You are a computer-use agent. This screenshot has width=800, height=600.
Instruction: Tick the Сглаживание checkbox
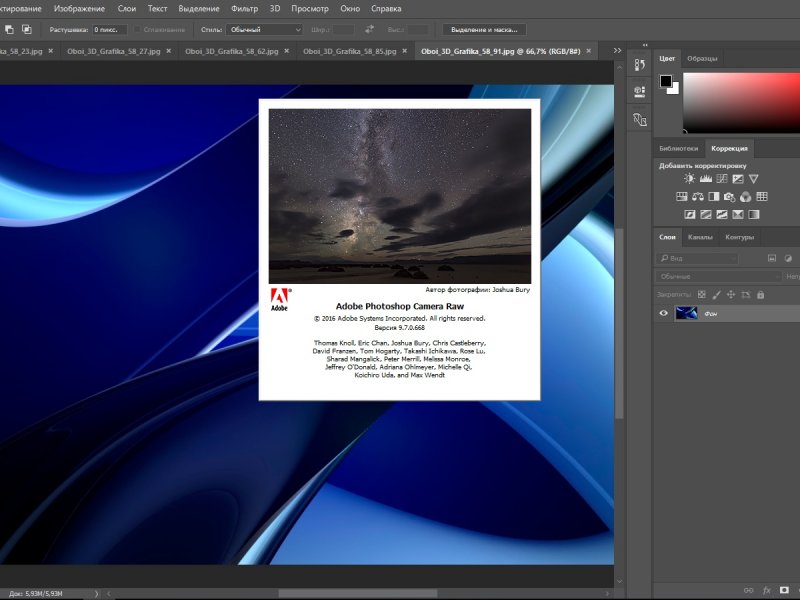point(137,30)
